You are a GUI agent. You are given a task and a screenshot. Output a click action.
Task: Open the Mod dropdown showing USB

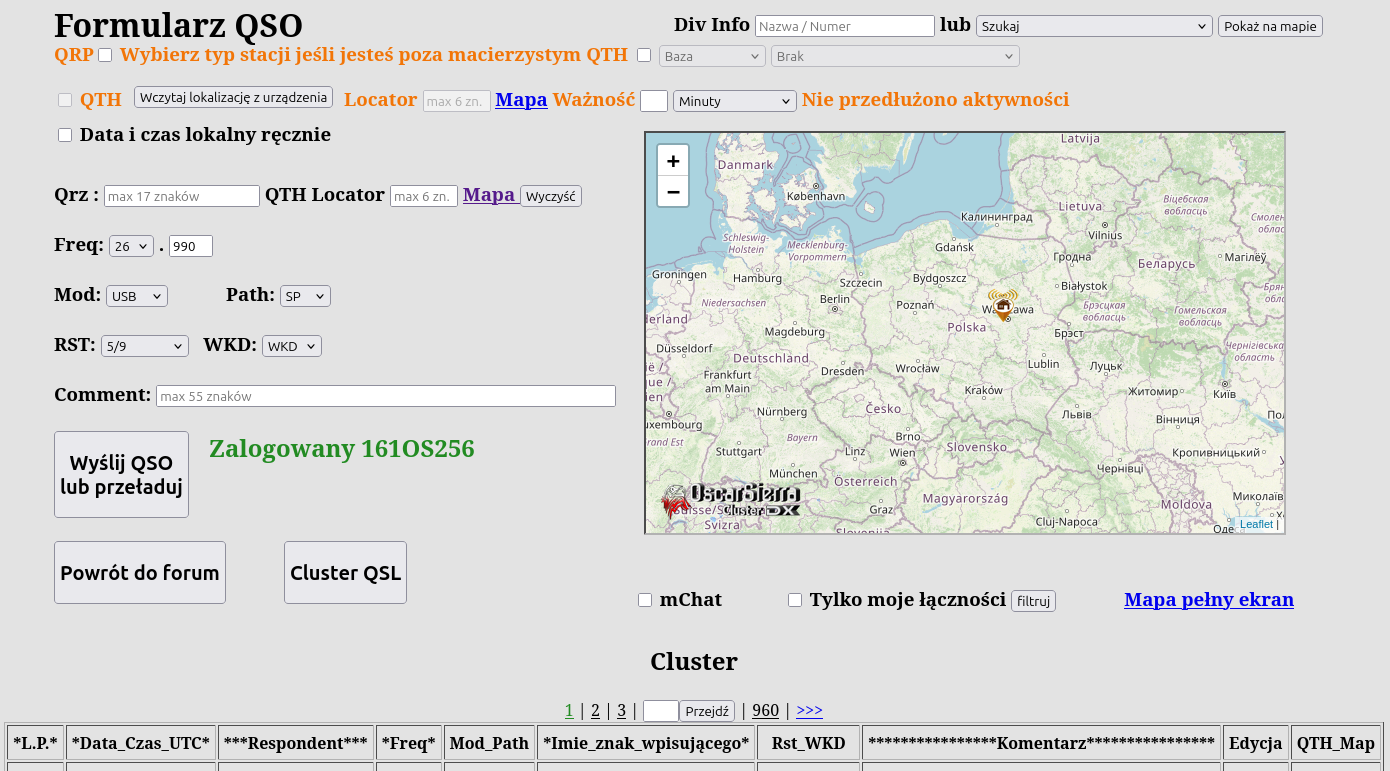[137, 296]
